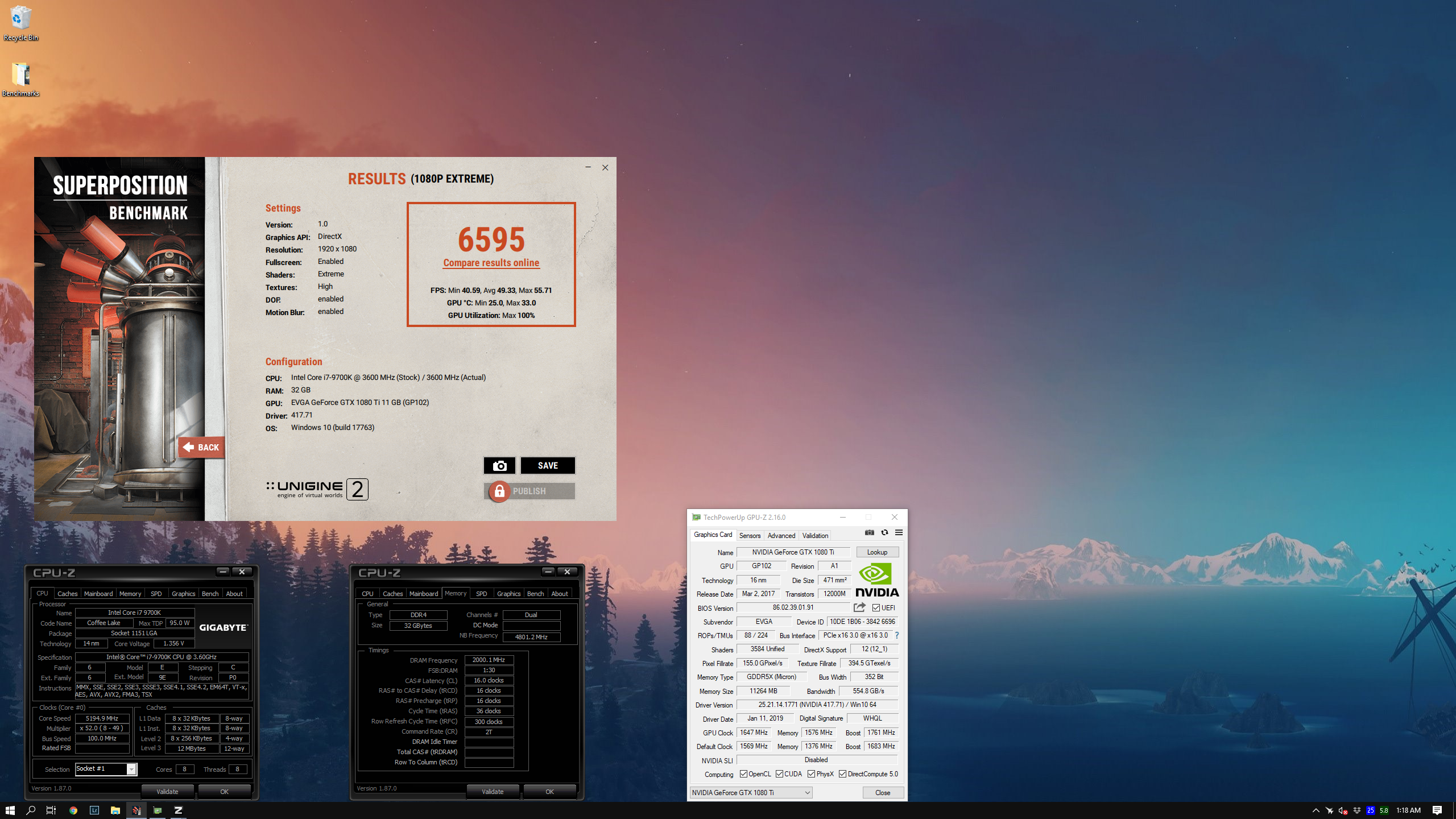Toggle the UEFI checkbox in GPU-Z

pos(876,608)
